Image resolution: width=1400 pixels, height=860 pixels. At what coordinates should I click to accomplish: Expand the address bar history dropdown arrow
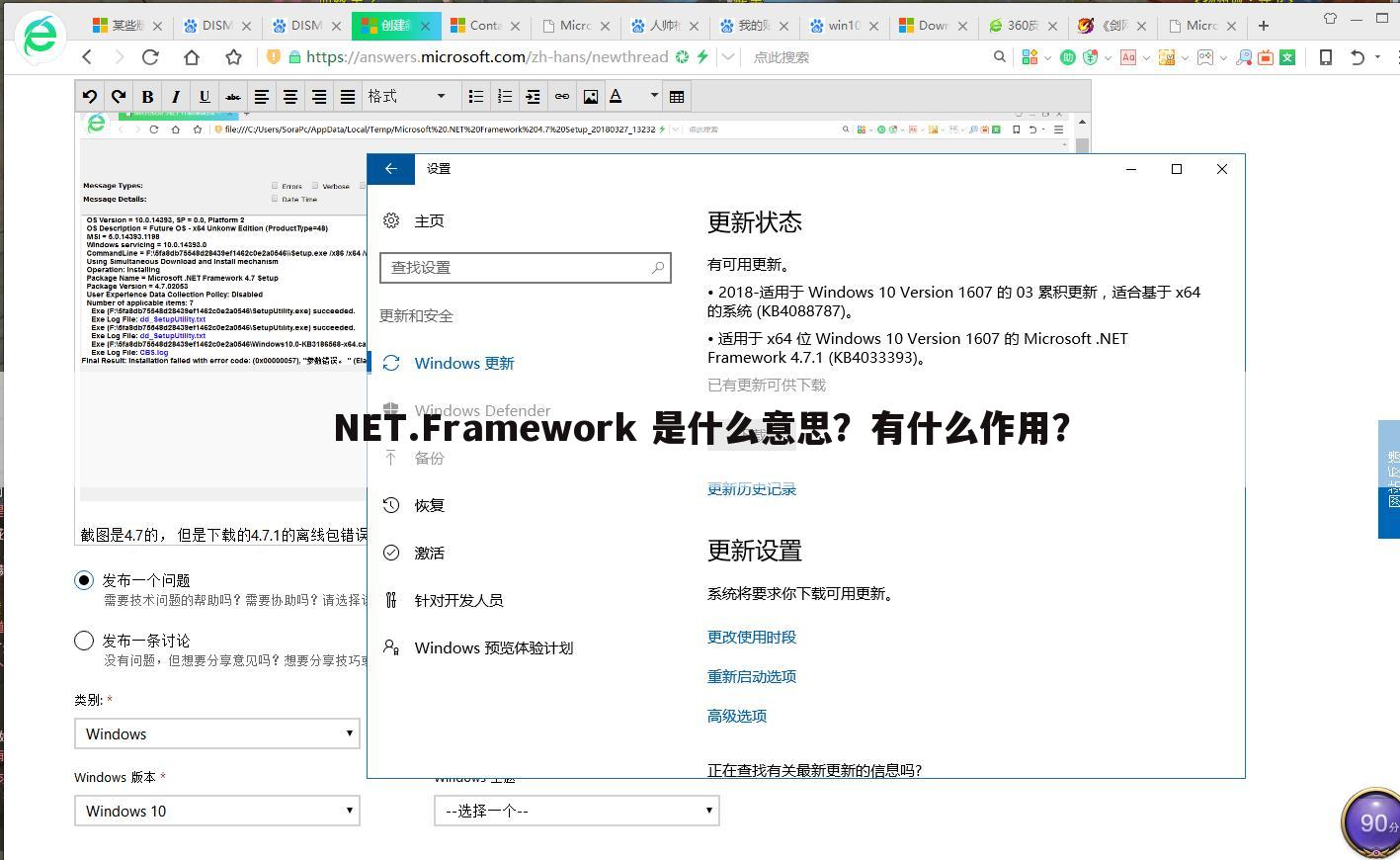(728, 57)
